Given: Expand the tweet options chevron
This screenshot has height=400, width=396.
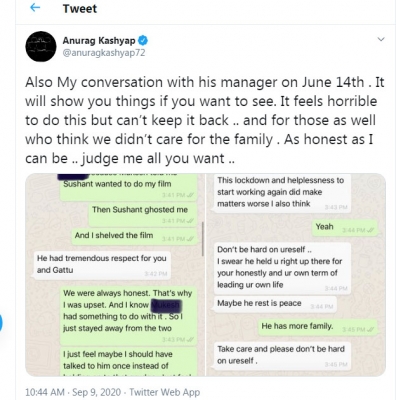Looking at the screenshot, I should coord(381,39).
